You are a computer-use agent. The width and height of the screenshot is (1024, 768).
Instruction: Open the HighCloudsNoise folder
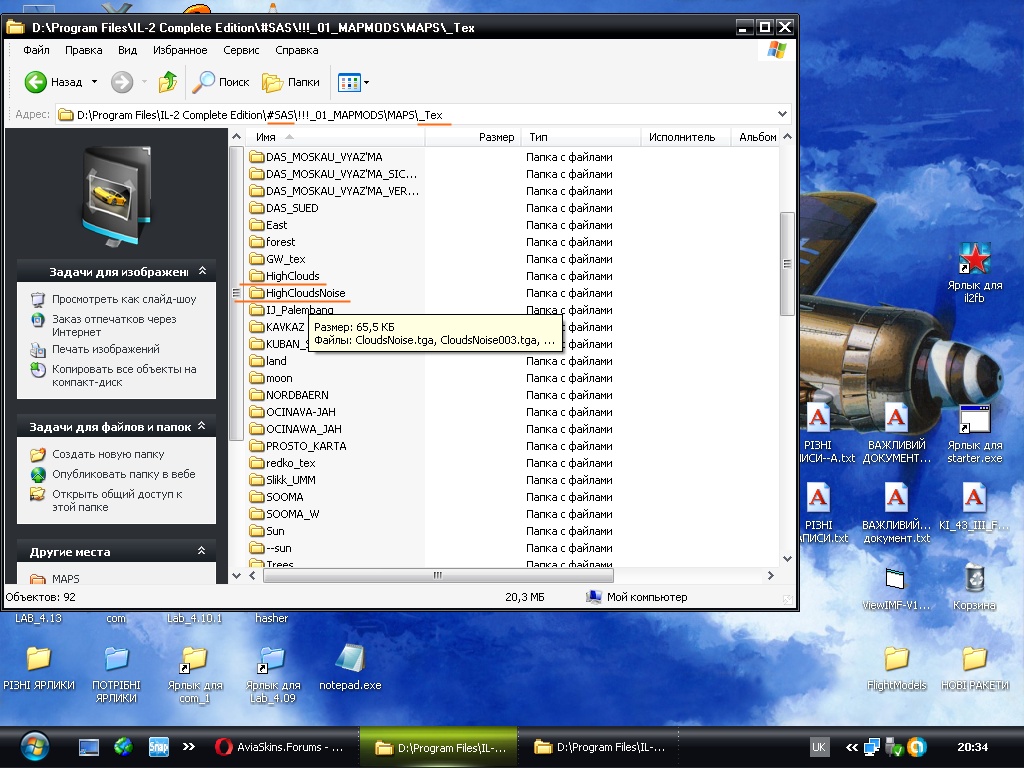305,293
